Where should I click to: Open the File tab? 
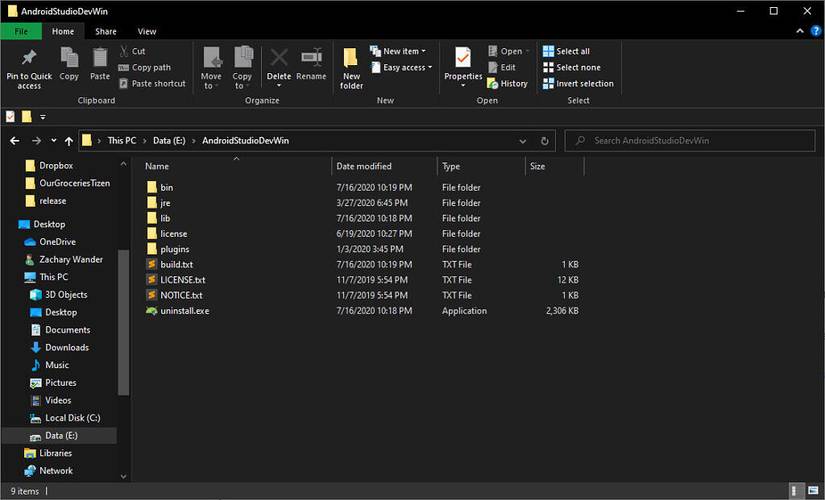(21, 32)
